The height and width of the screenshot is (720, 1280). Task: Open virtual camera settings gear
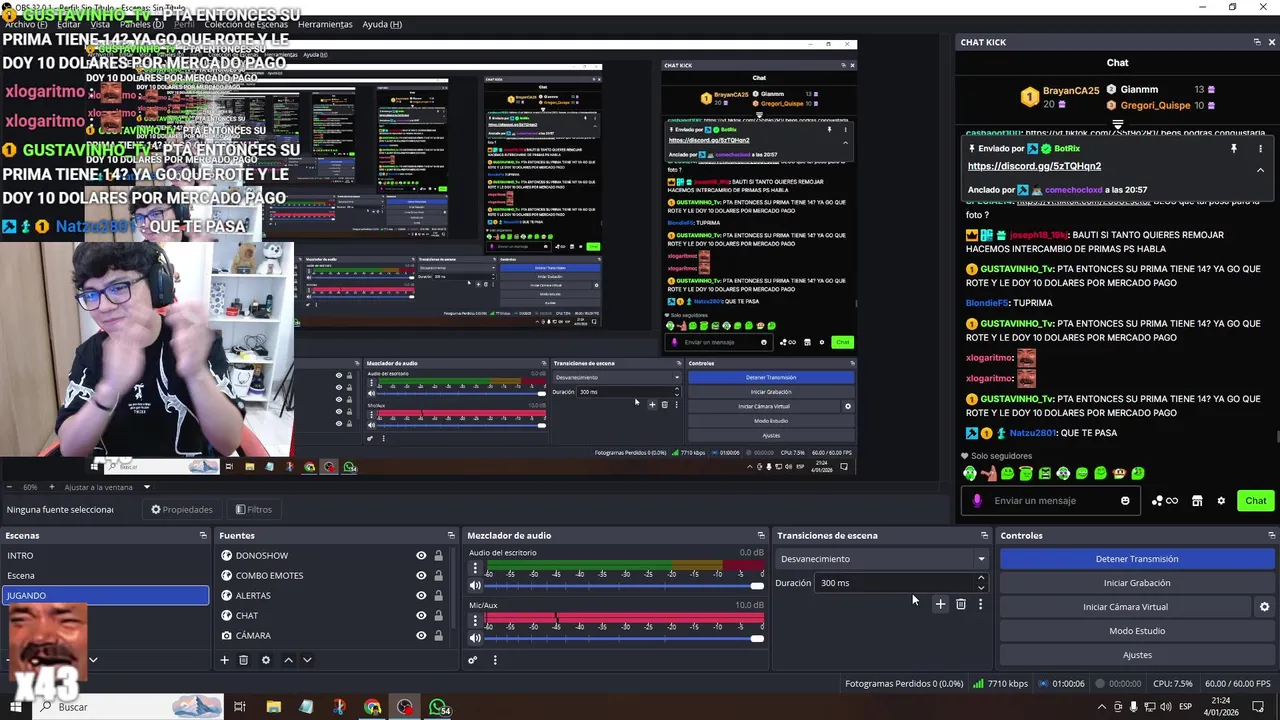[1264, 607]
